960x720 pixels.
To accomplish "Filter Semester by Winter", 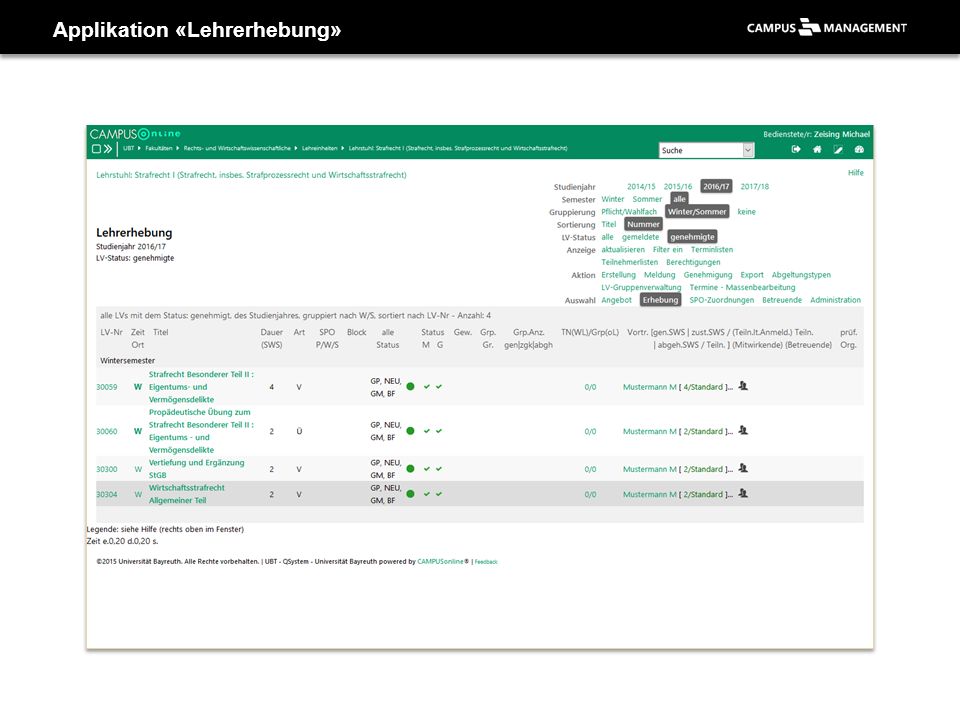I will [x=612, y=200].
